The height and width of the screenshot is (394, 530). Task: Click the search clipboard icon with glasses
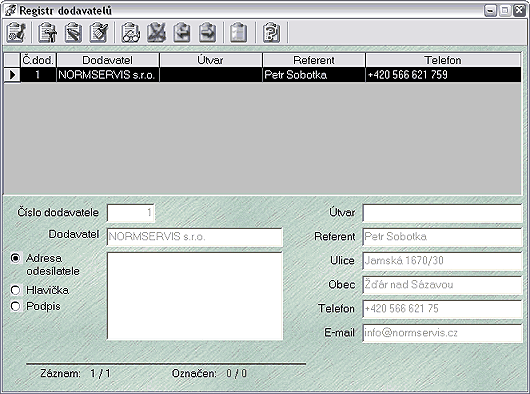tap(130, 33)
